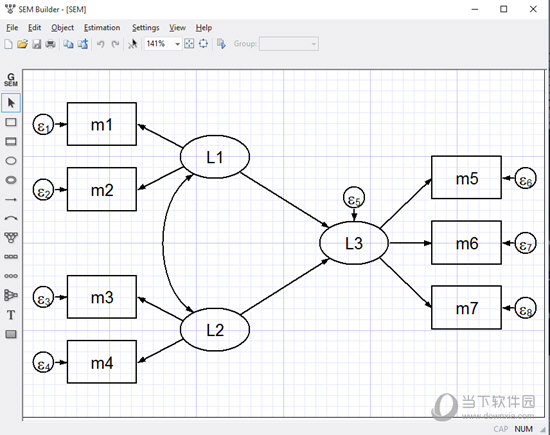Select the Add Covariance curve tool
The height and width of the screenshot is (435, 550).
tap(11, 218)
